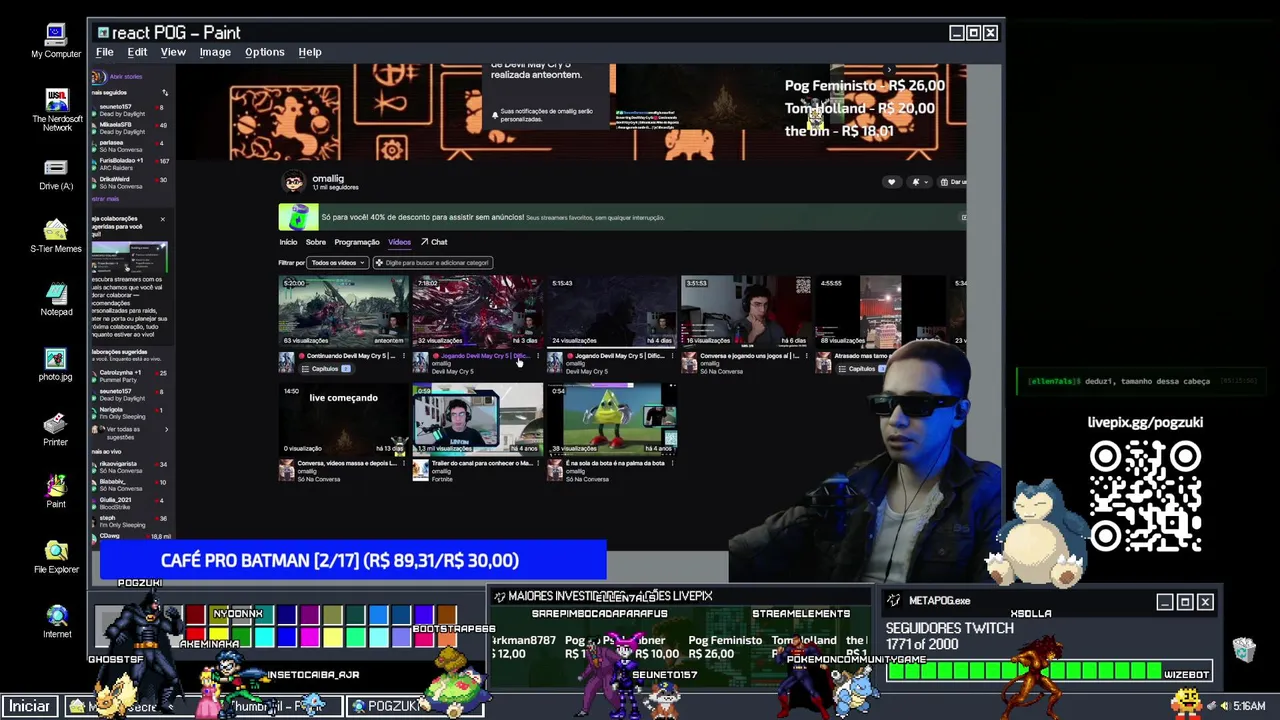The image size is (1280, 720).
Task: Open DrikaWeird channel in sidebar
Action: tap(130, 182)
